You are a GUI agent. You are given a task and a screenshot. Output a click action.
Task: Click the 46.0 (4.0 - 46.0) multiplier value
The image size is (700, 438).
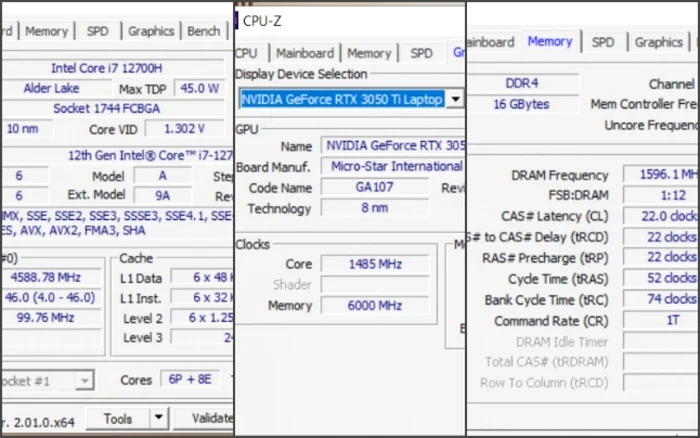[x=50, y=297]
